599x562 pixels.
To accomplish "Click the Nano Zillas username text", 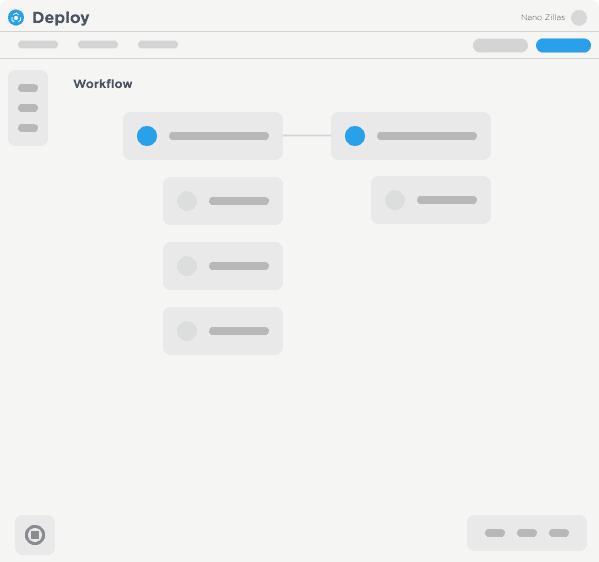I will pyautogui.click(x=543, y=18).
